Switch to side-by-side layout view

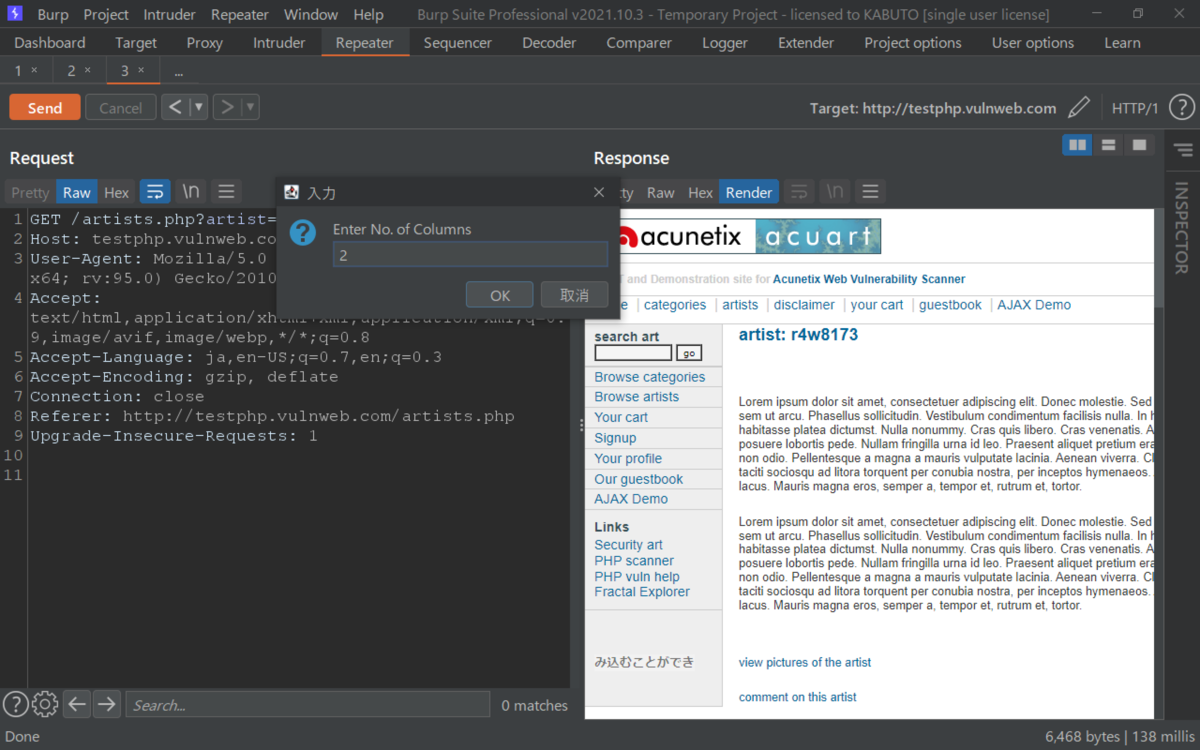click(1077, 145)
